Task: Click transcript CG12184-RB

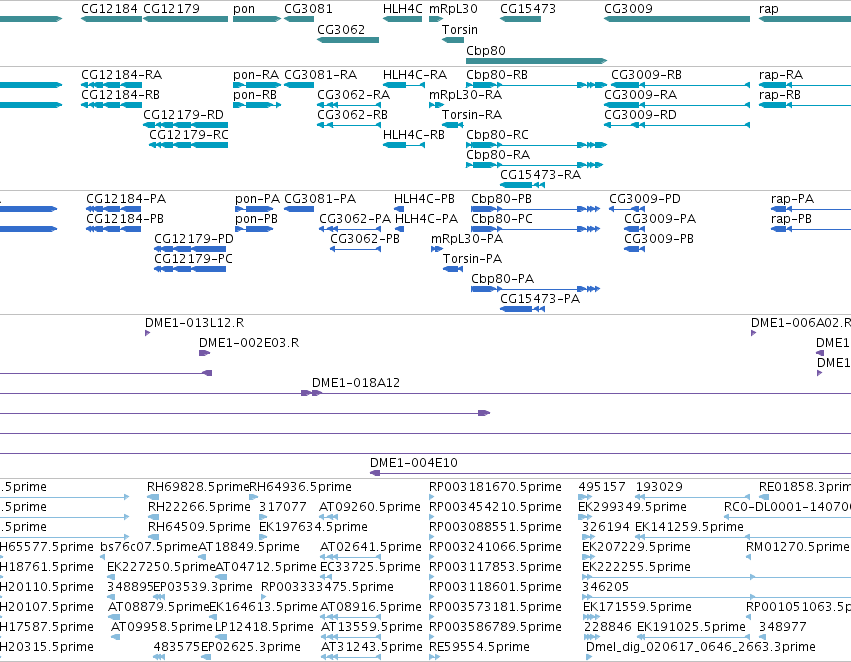Action: pyautogui.click(x=120, y=94)
